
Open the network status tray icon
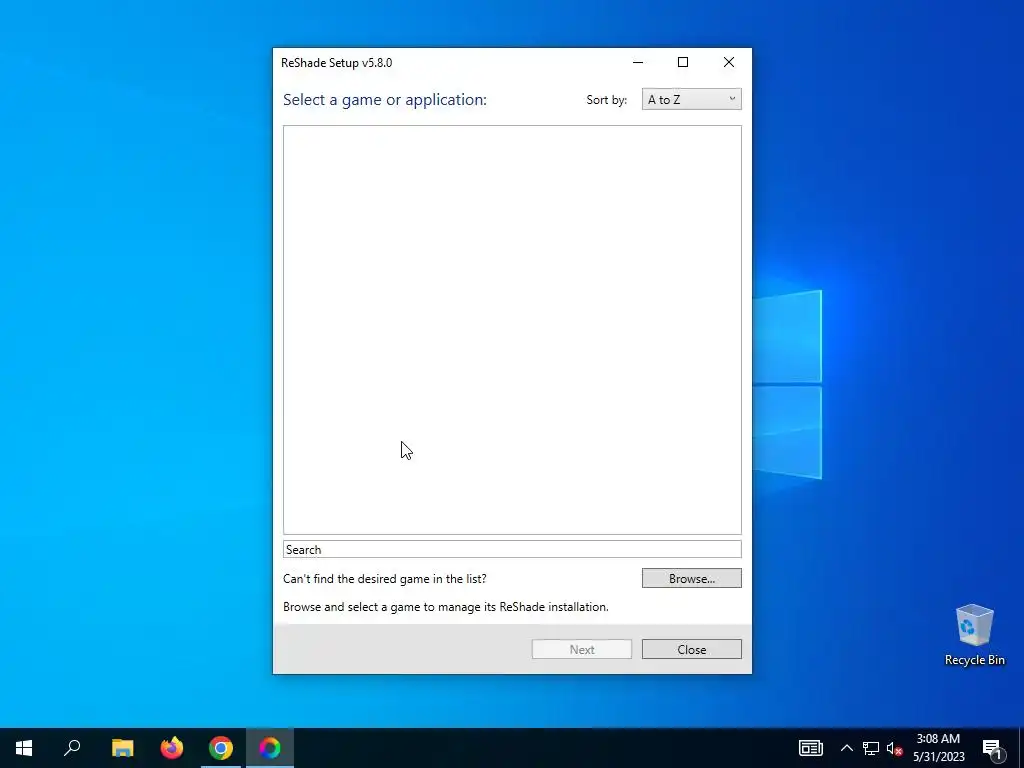click(871, 748)
